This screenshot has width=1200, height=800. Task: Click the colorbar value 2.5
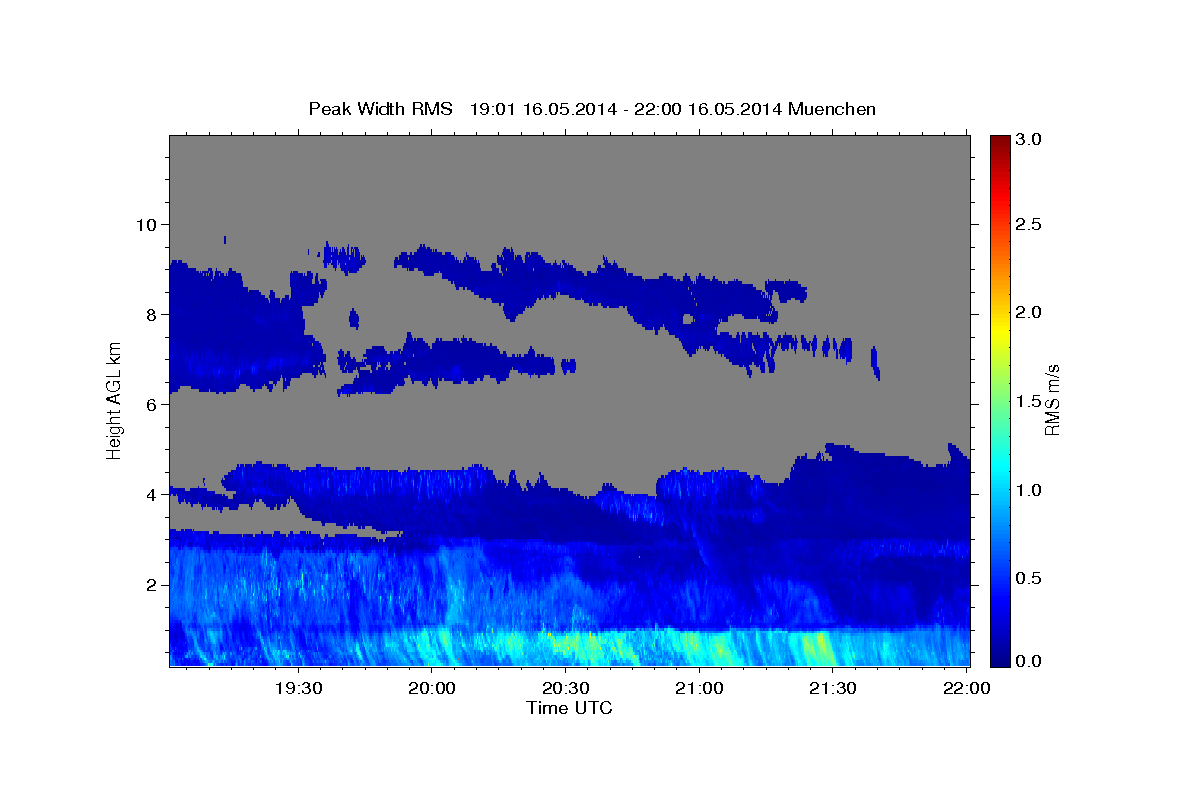pos(1030,224)
